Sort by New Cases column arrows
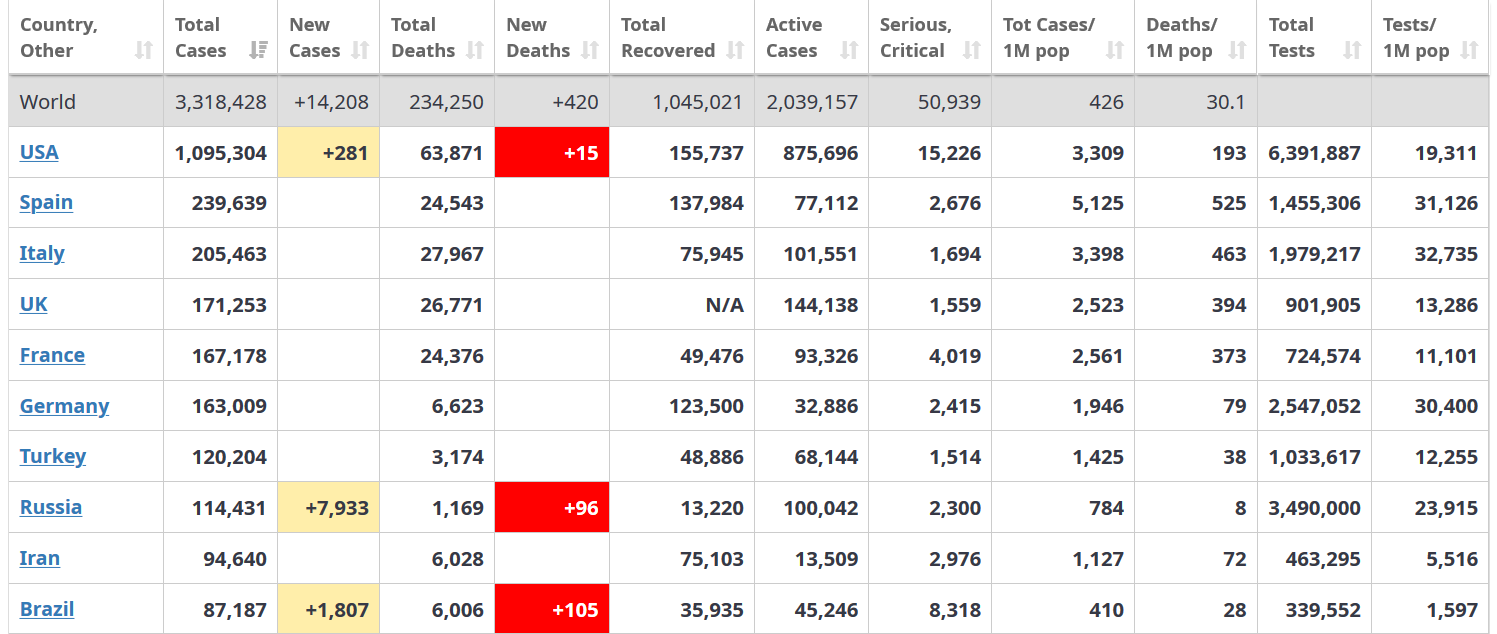Viewport: 1497px width, 634px height. pyautogui.click(x=360, y=51)
